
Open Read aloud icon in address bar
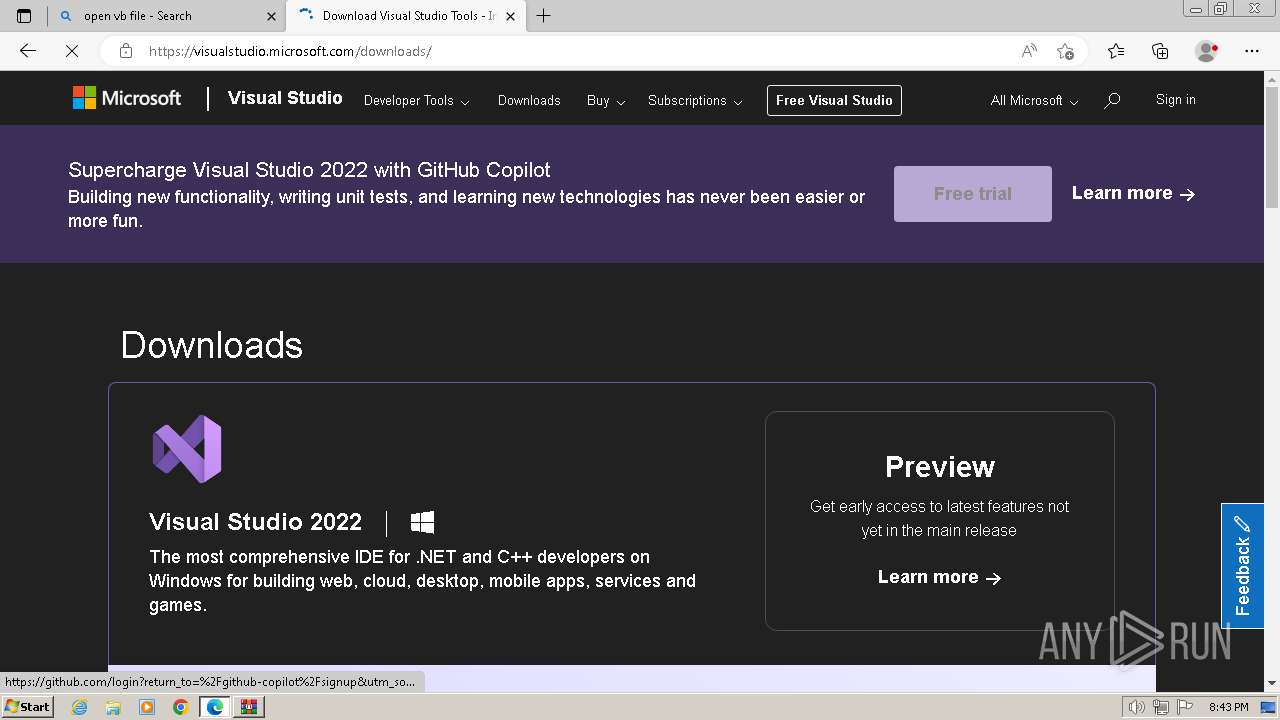coord(1029,51)
